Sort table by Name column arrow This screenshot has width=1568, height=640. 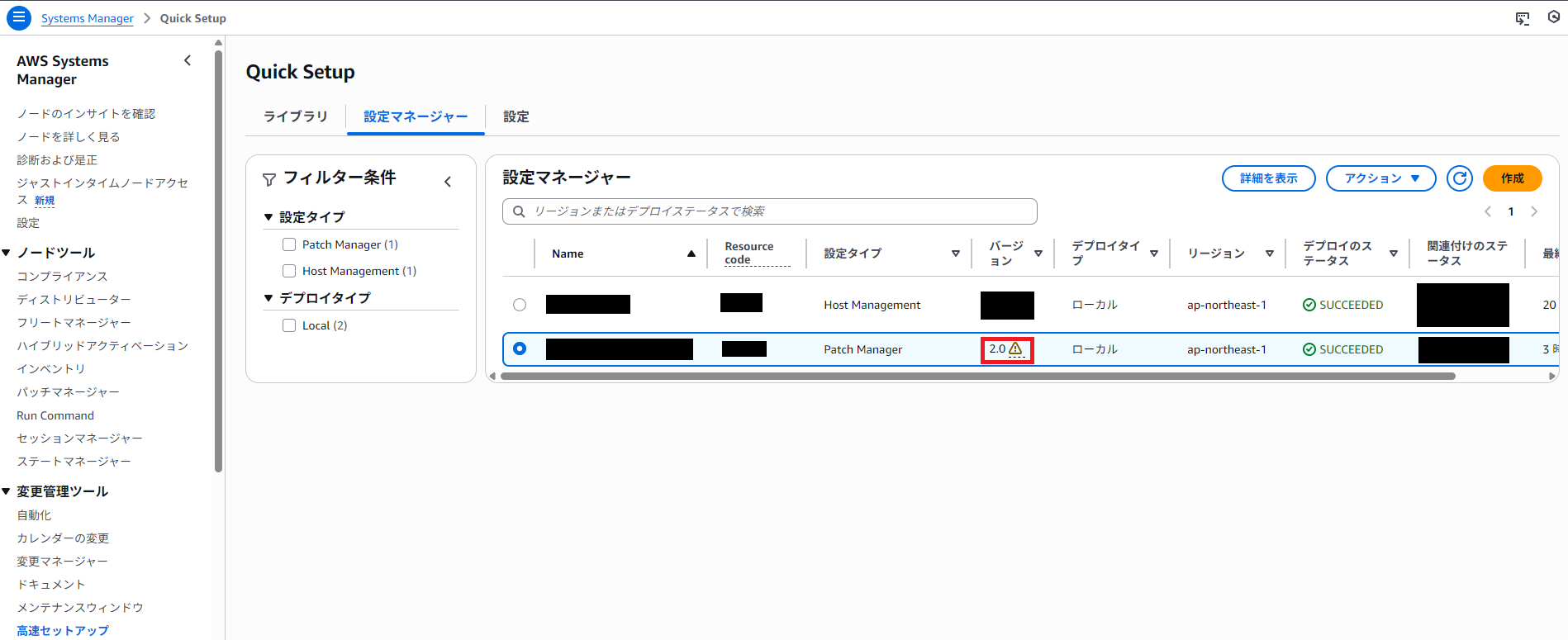(x=691, y=254)
